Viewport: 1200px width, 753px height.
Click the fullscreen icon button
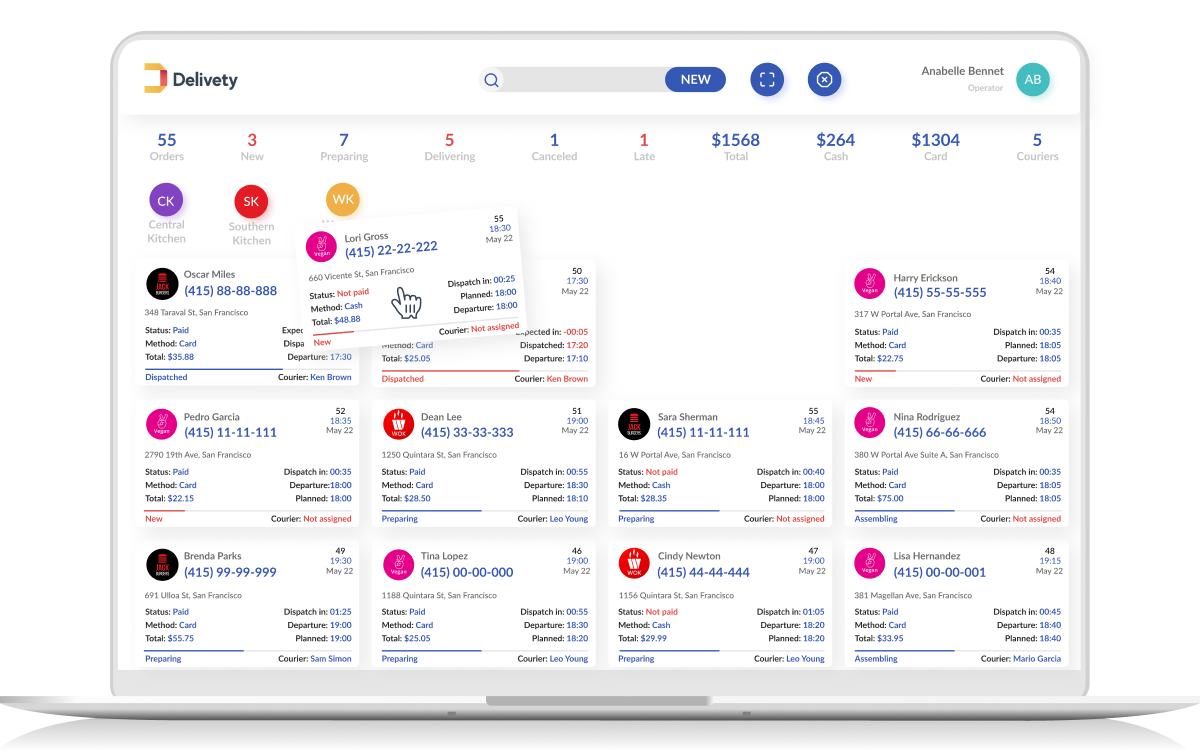point(767,80)
